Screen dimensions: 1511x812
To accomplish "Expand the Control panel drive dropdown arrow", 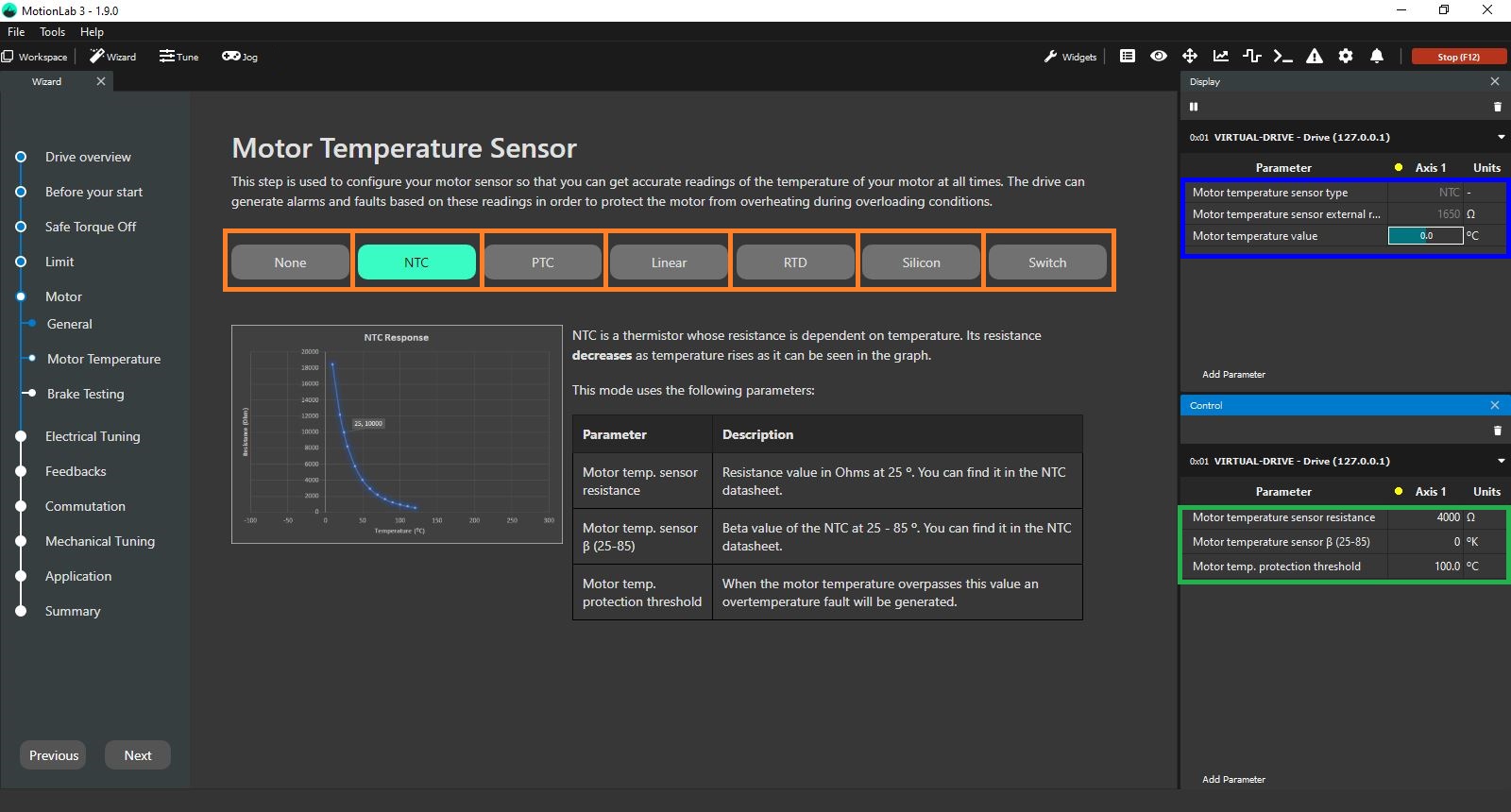I will tap(1501, 461).
